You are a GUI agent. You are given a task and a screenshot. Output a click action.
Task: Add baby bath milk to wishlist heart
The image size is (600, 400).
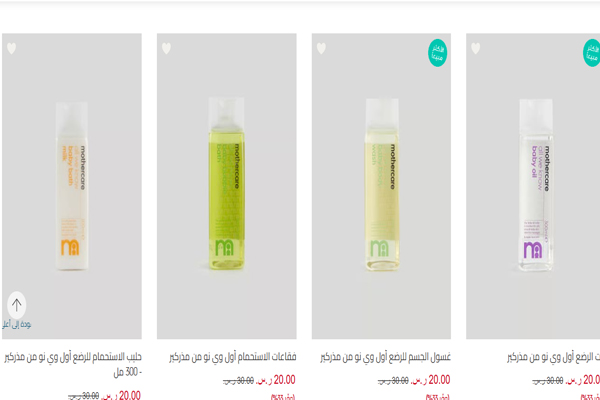pos(11,48)
